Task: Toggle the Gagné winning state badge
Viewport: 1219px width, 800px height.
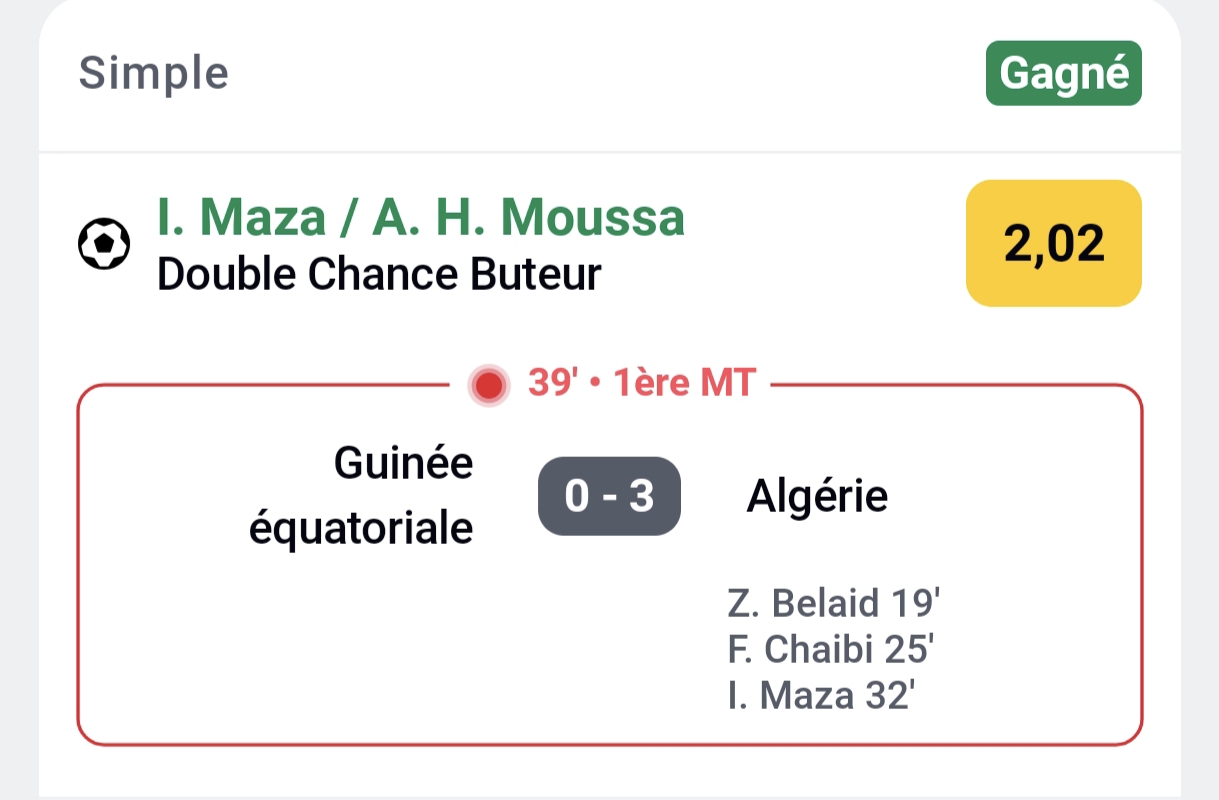Action: [x=1062, y=71]
